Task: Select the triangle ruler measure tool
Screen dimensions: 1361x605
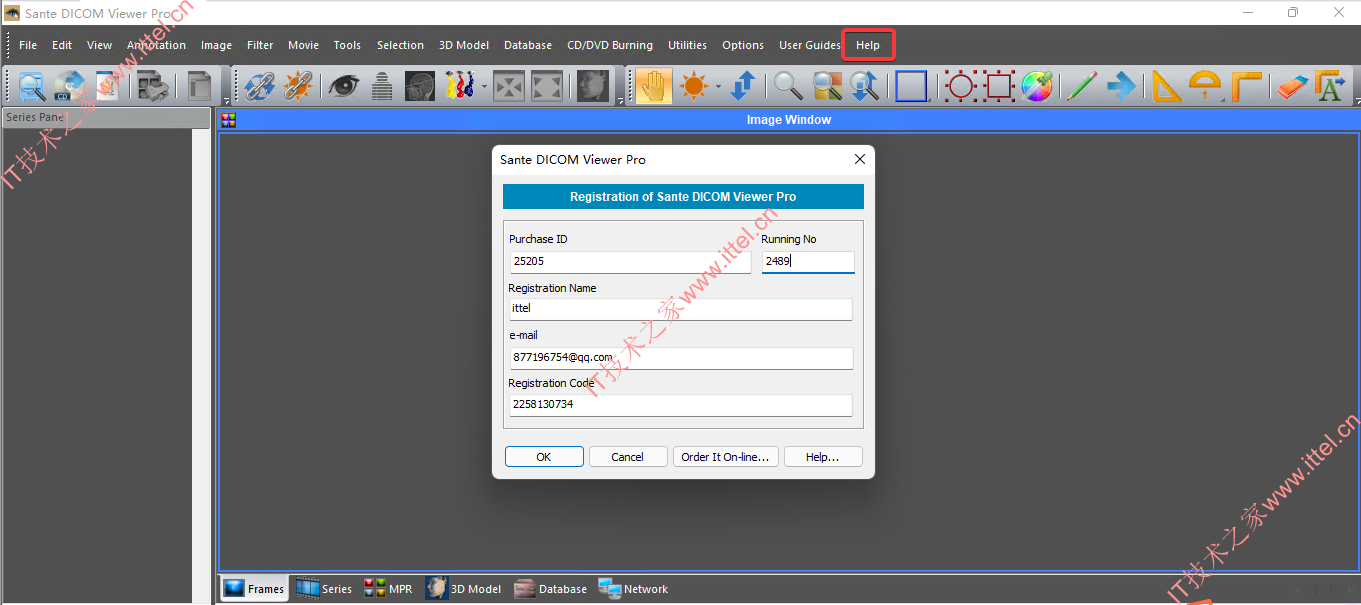Action: tap(1166, 86)
